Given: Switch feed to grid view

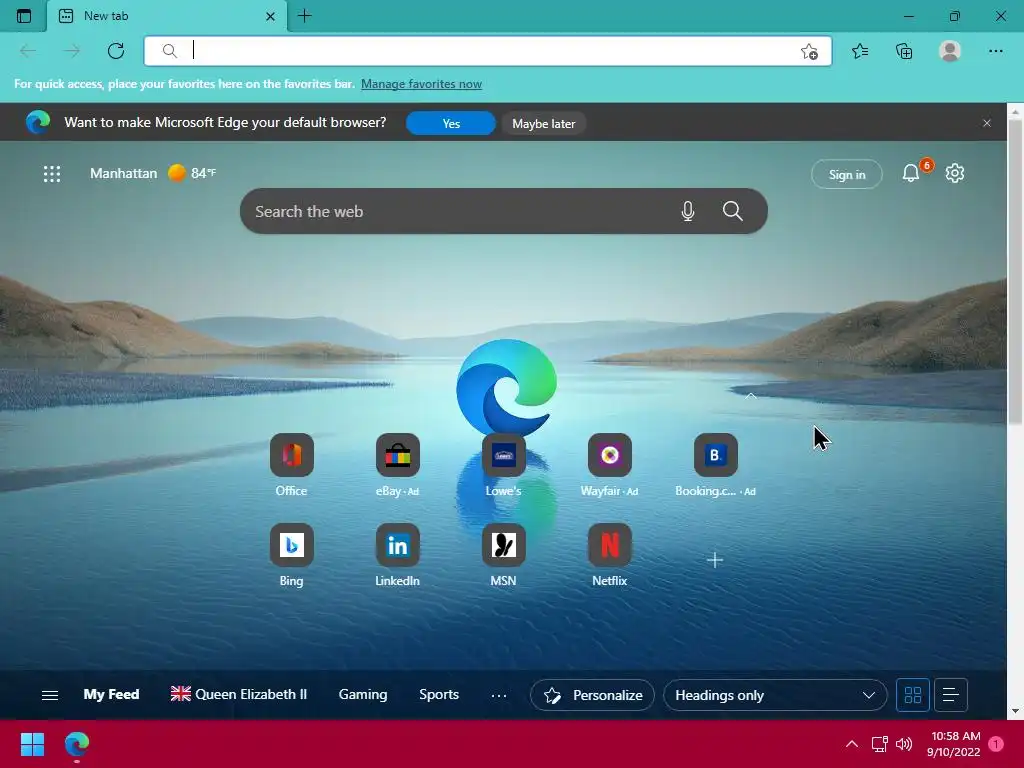Looking at the screenshot, I should click(x=912, y=695).
